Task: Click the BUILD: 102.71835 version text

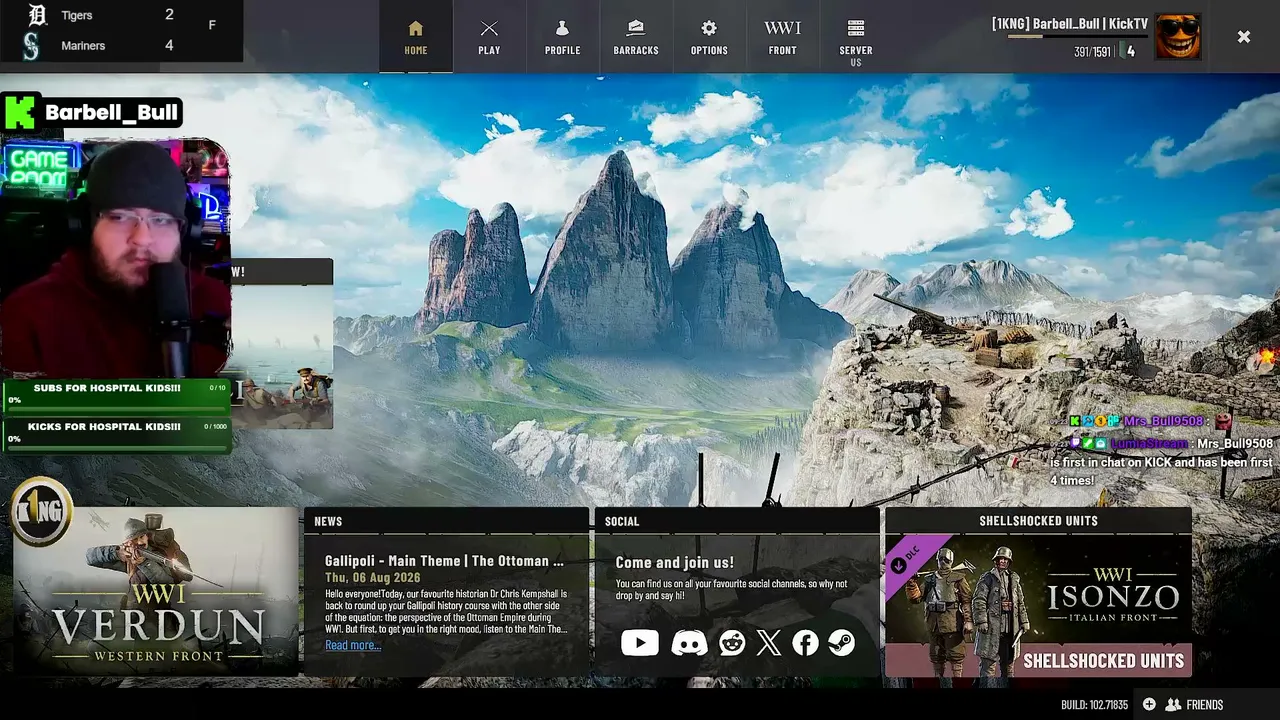Action: click(1094, 705)
